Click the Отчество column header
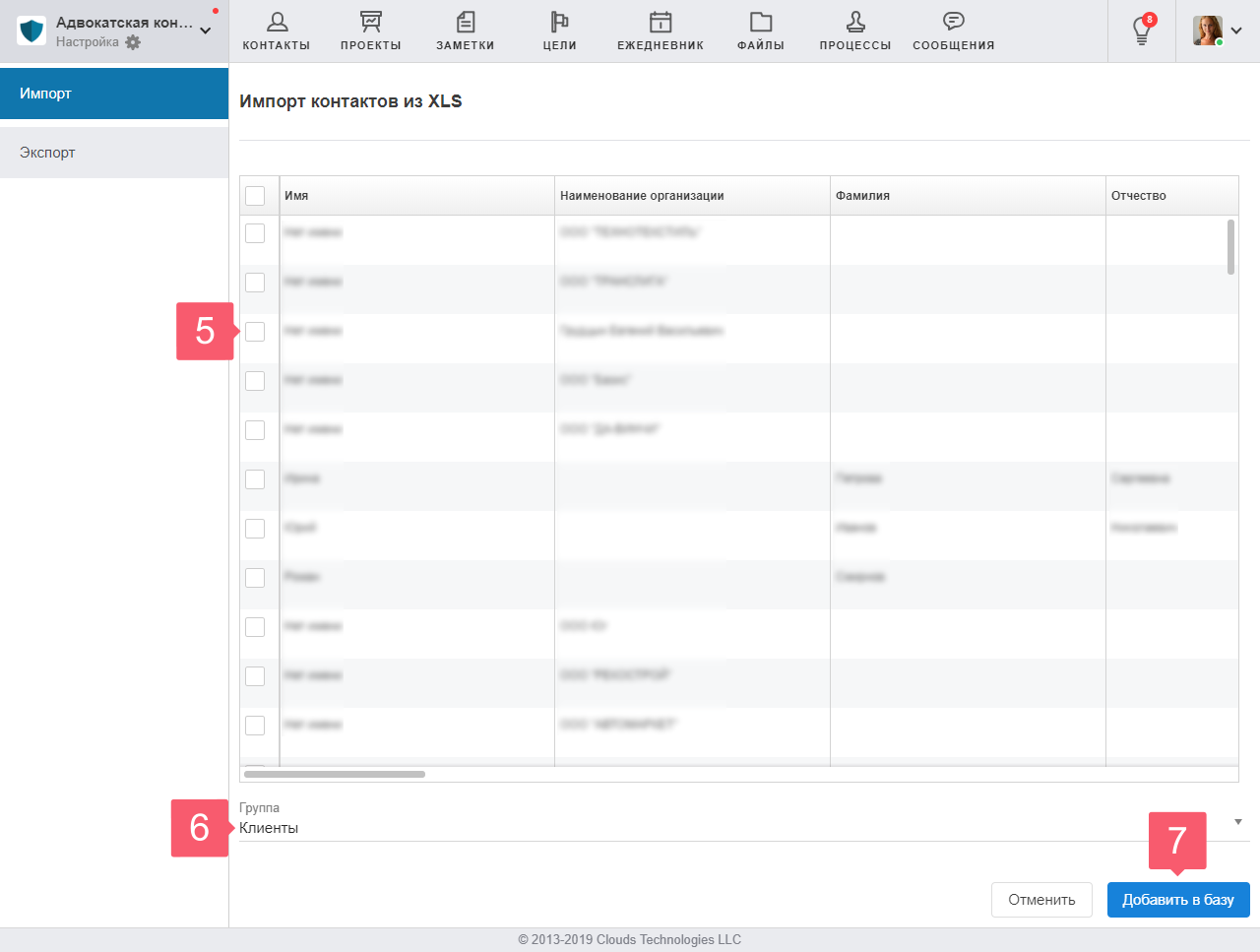 tap(1172, 196)
